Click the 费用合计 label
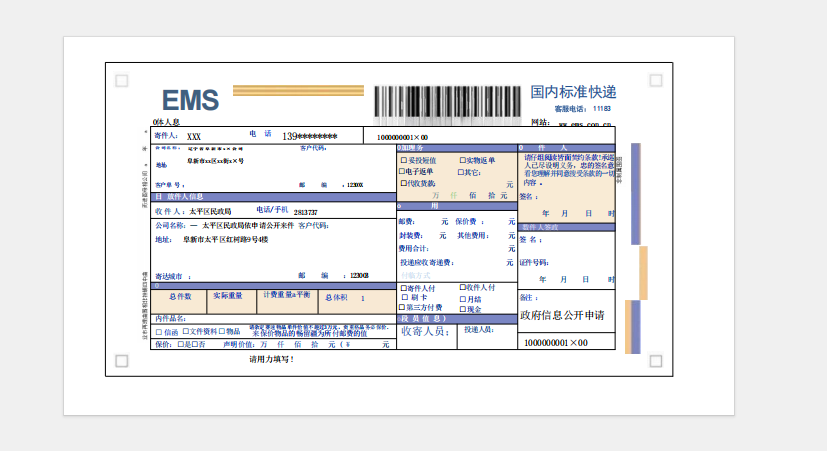 tap(413, 248)
